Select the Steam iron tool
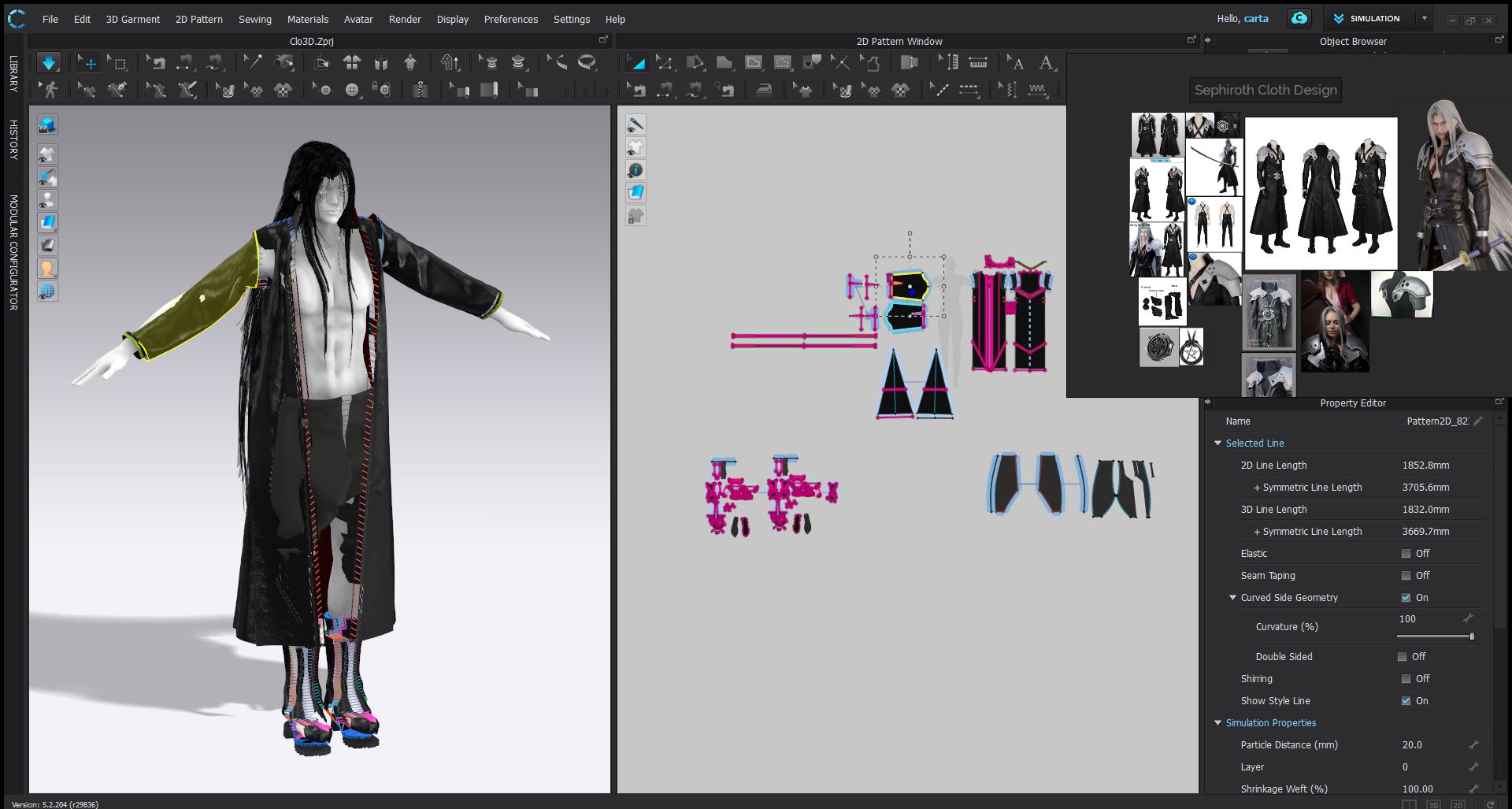The height and width of the screenshot is (809, 1512). pos(764,91)
